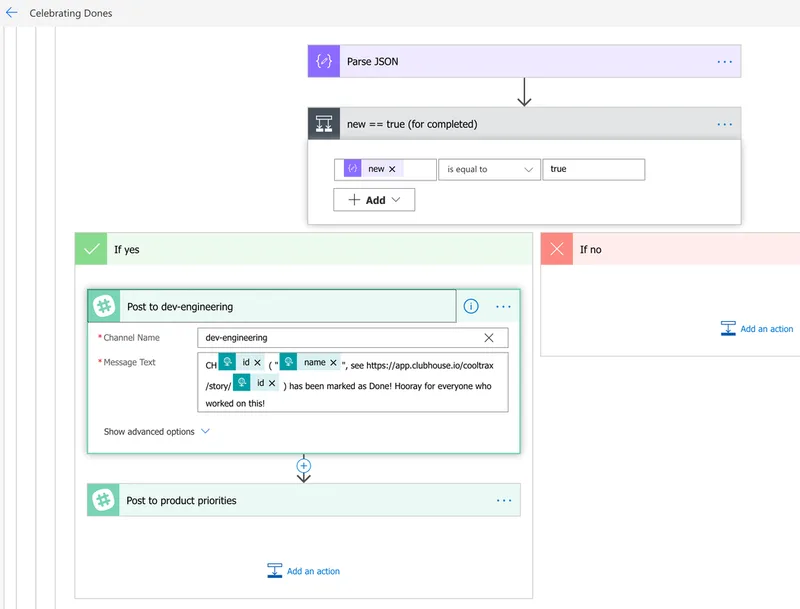Screen dimensions: 800x609
Task: Show info for Post to dev-engineering
Action: (471, 306)
